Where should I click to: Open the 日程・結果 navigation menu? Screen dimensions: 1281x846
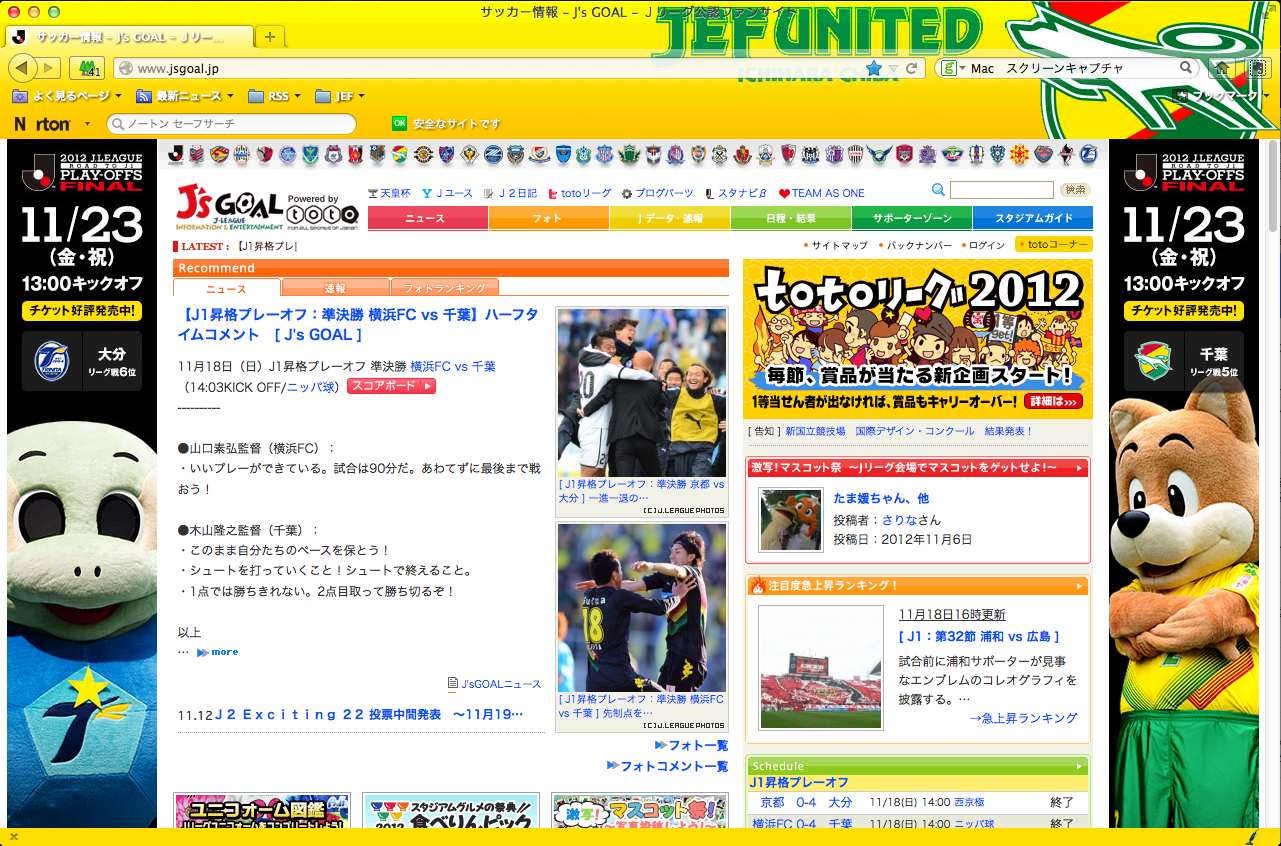click(x=791, y=218)
